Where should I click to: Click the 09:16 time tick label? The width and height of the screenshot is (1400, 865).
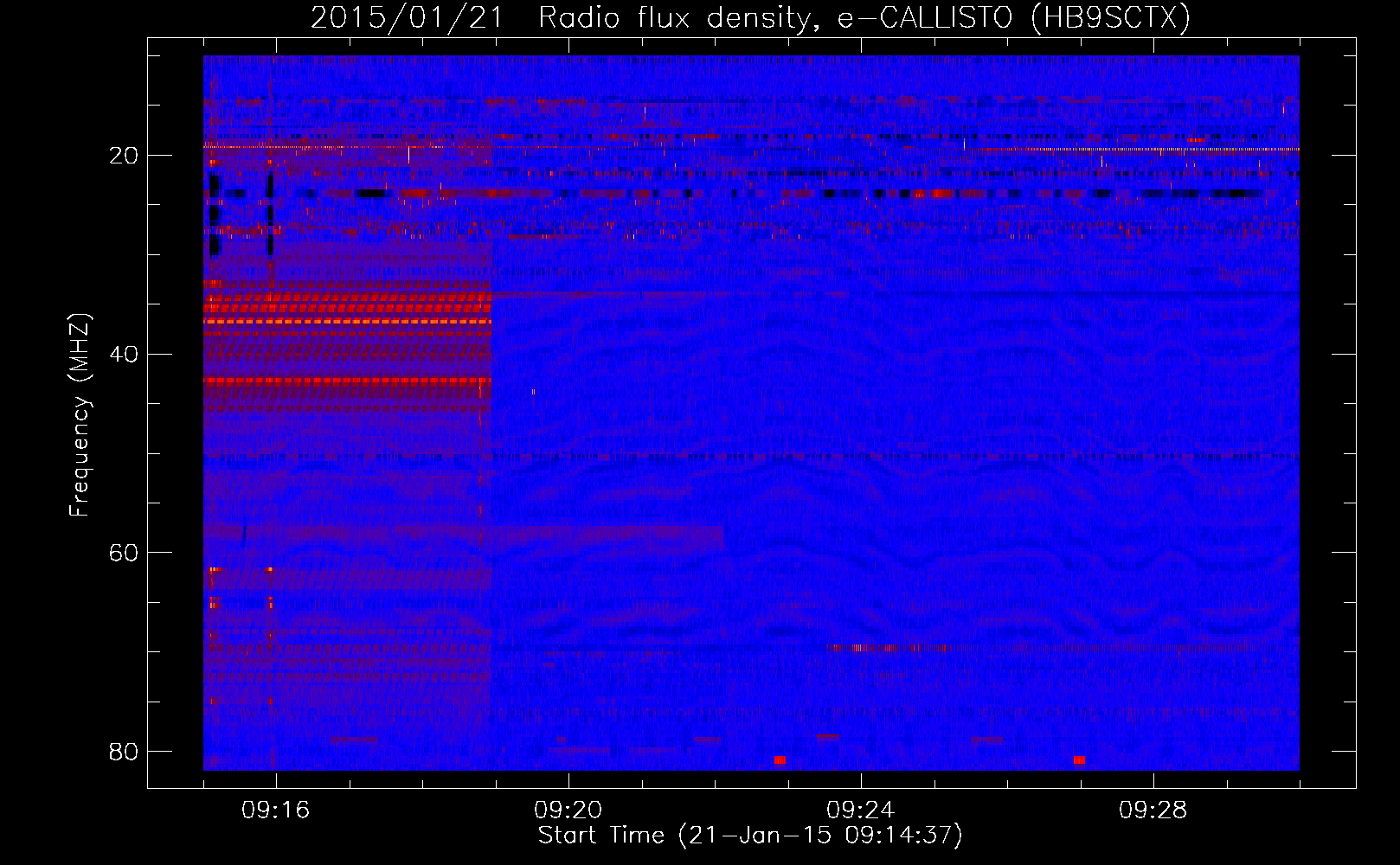click(276, 811)
